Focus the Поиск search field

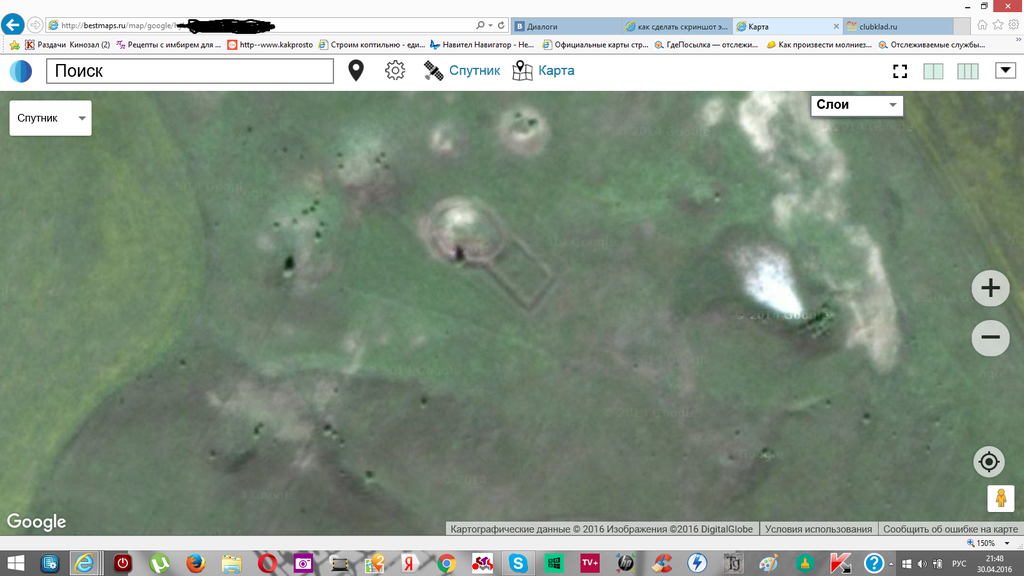coord(190,71)
